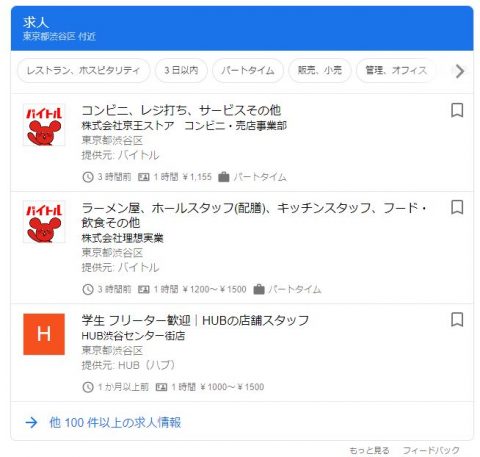Click company name HUB渋谷センター街店

133,336
